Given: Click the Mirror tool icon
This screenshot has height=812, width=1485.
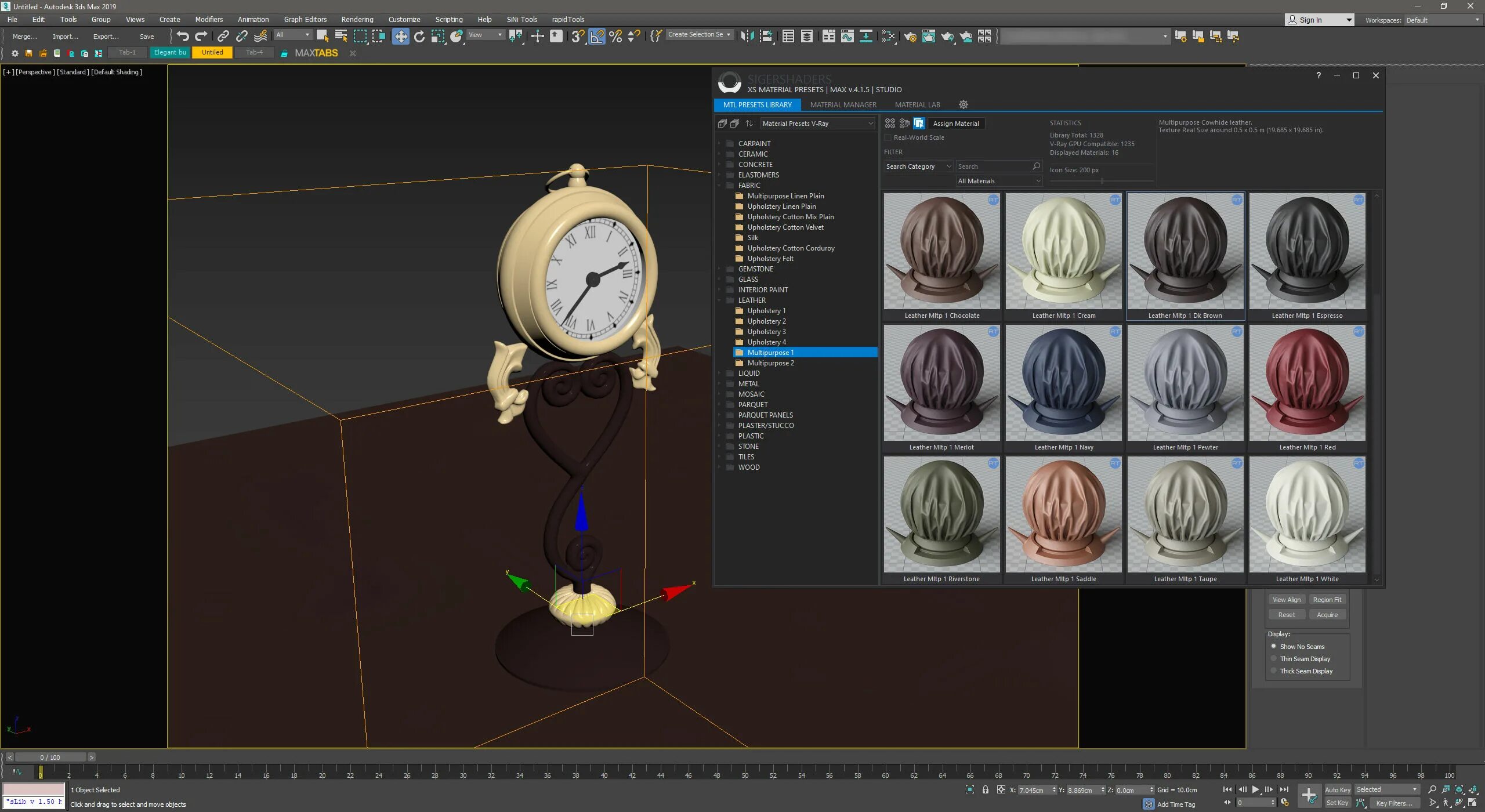Looking at the screenshot, I should 747,36.
